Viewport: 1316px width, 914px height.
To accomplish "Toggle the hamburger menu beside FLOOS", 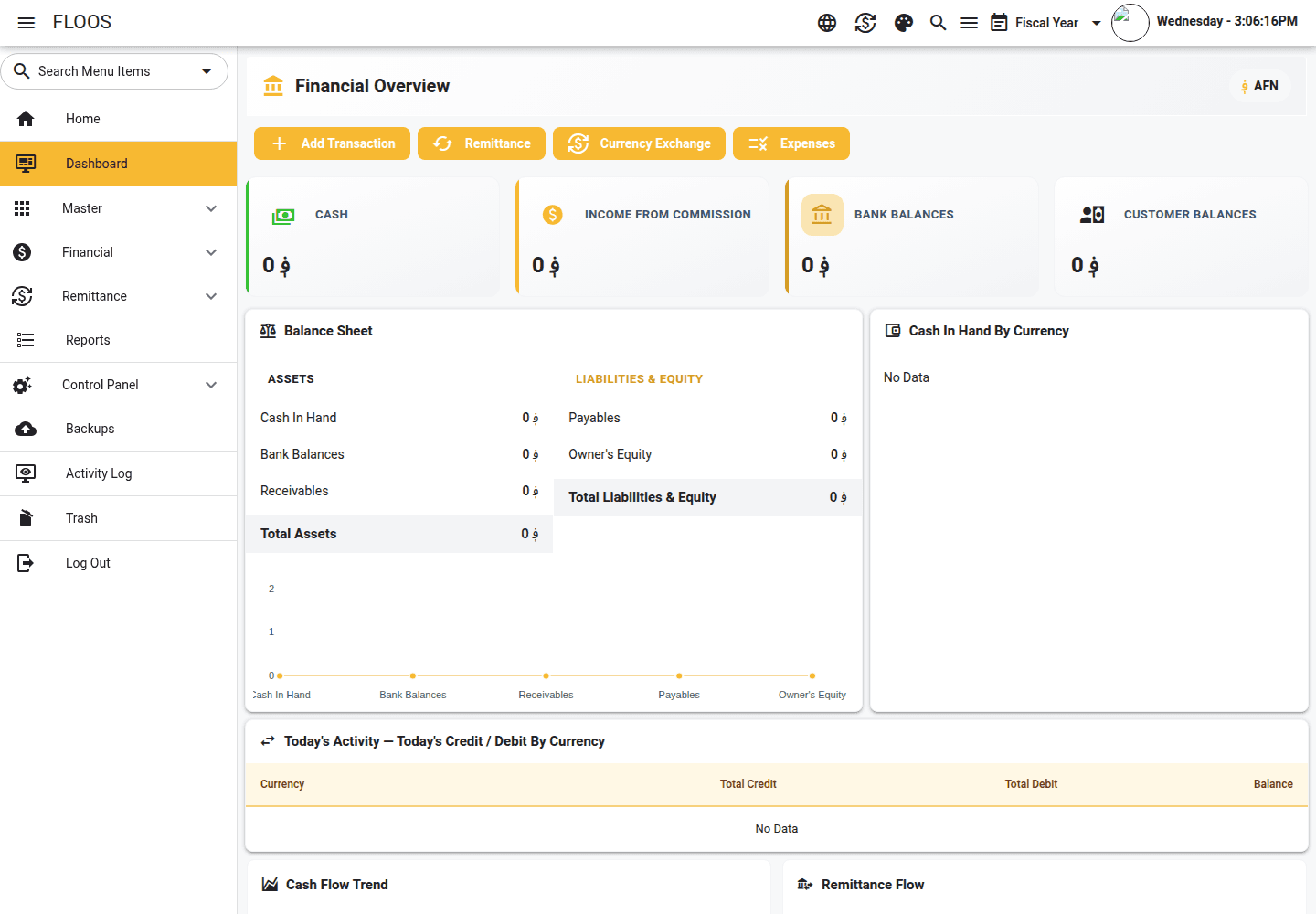I will click(x=27, y=23).
